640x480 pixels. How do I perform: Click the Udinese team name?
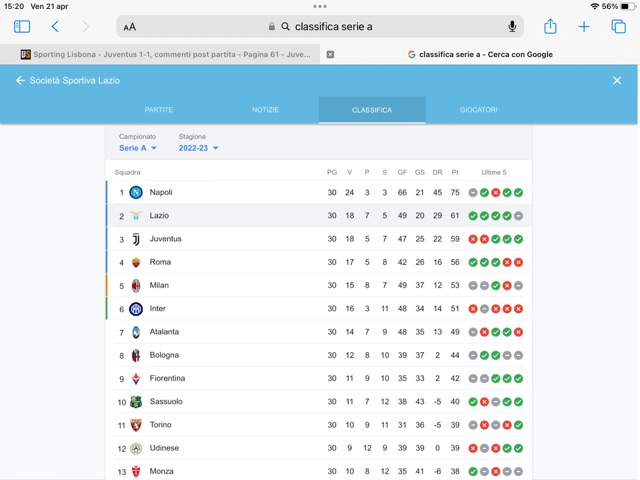tap(164, 448)
